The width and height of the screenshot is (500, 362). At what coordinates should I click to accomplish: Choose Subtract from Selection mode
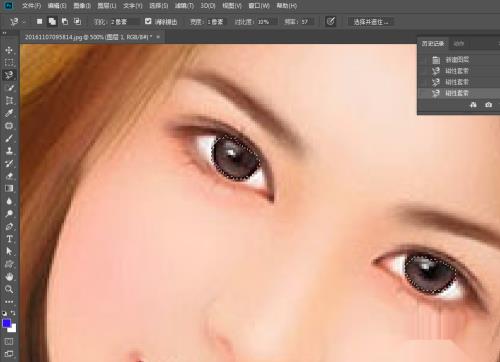65,22
